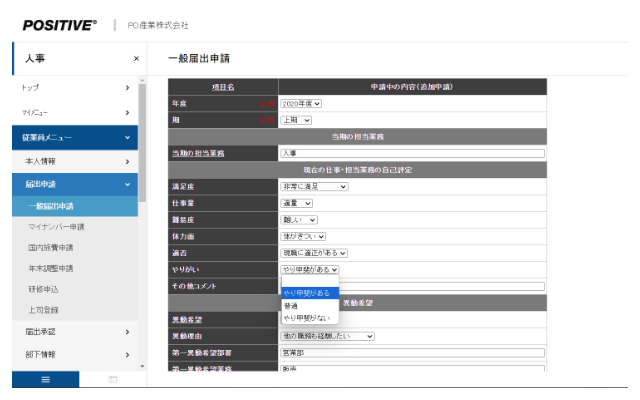Viewport: 640px width, 400px height.
Task: Click the sidebar scrollbar down arrow
Action: click(x=142, y=366)
